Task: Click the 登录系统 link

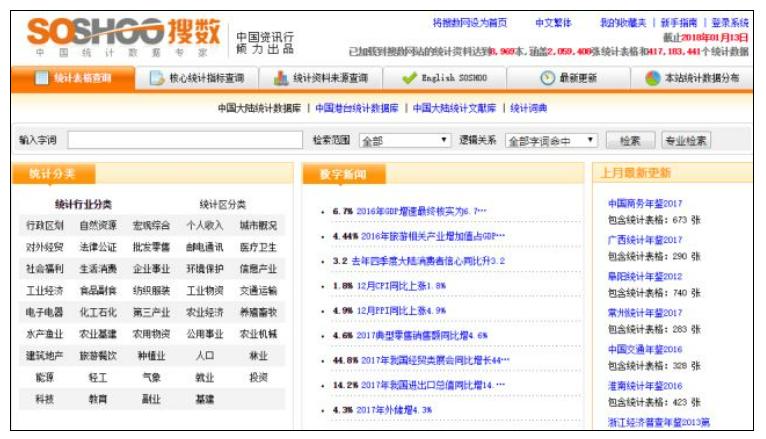Action: pyautogui.click(x=730, y=23)
